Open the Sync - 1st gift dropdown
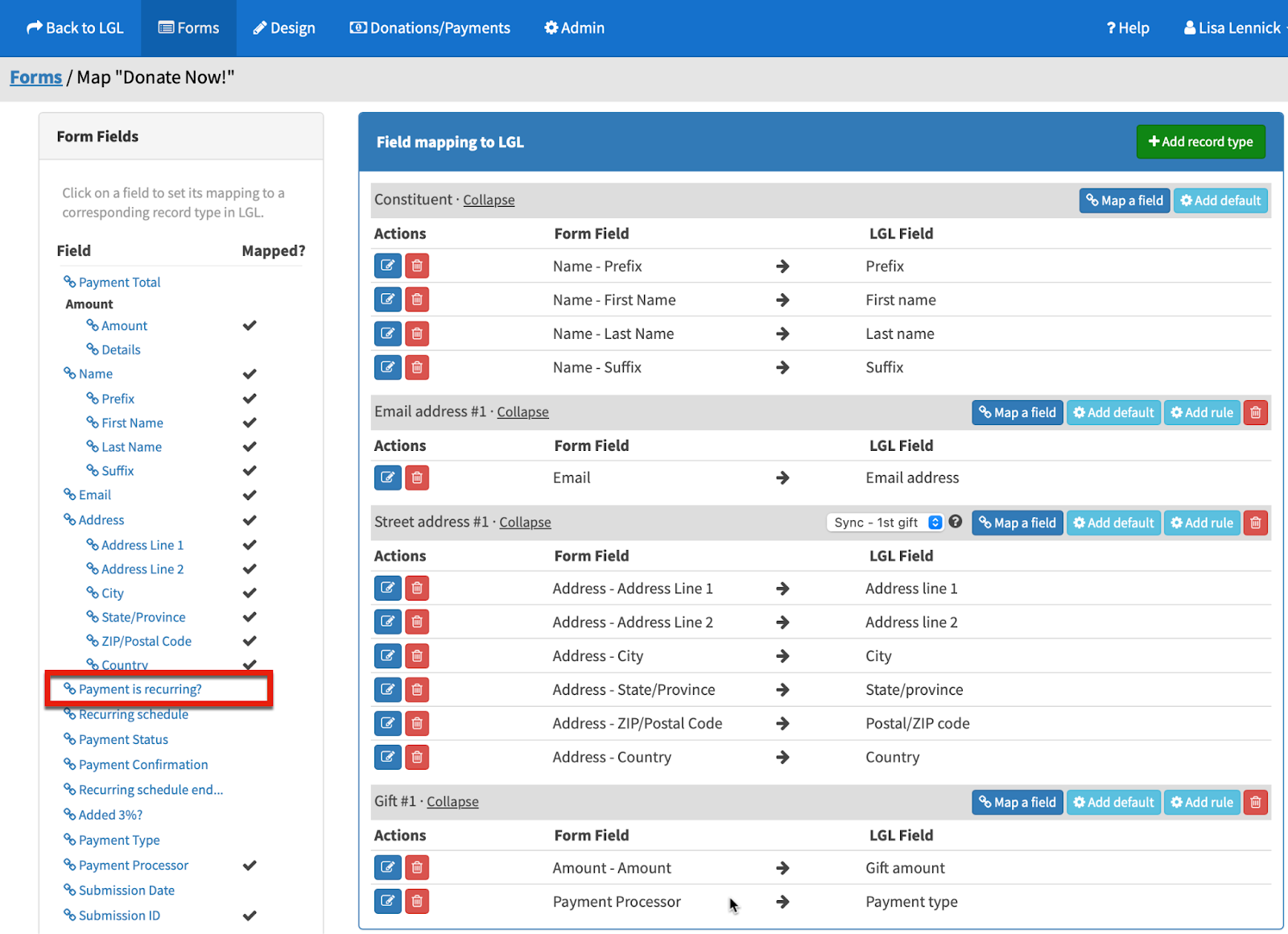 (884, 523)
